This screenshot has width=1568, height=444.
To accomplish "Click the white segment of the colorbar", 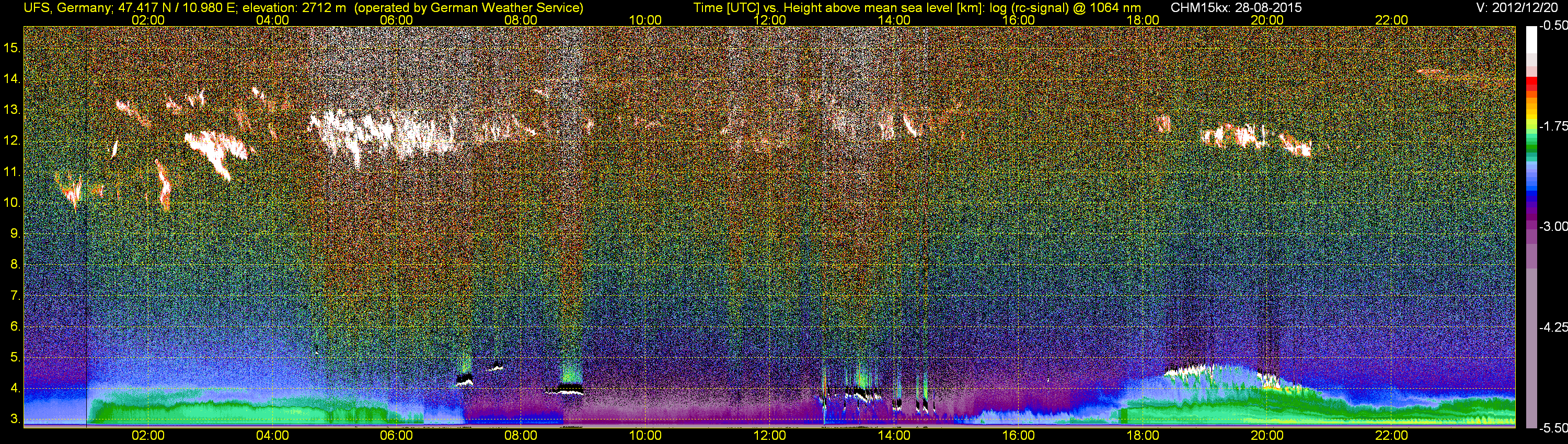I will [1531, 40].
